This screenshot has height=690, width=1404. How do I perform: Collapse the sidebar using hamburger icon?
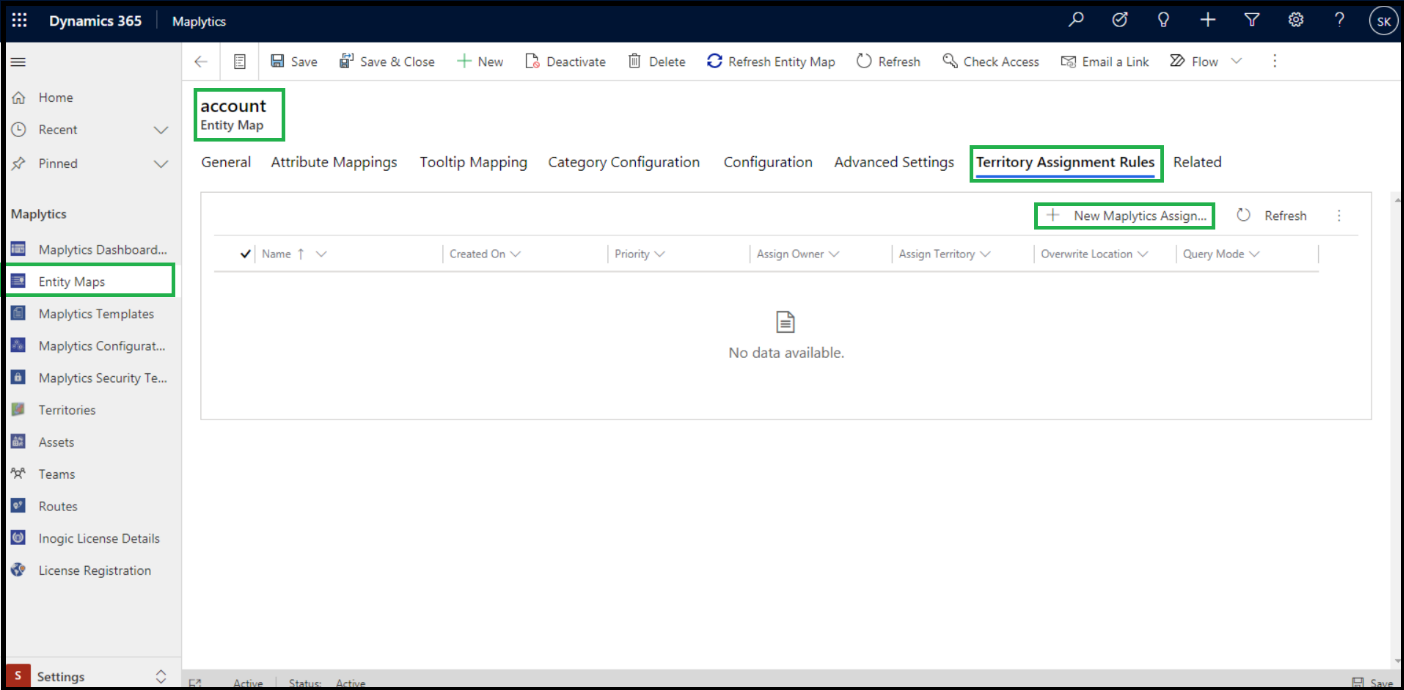[18, 62]
